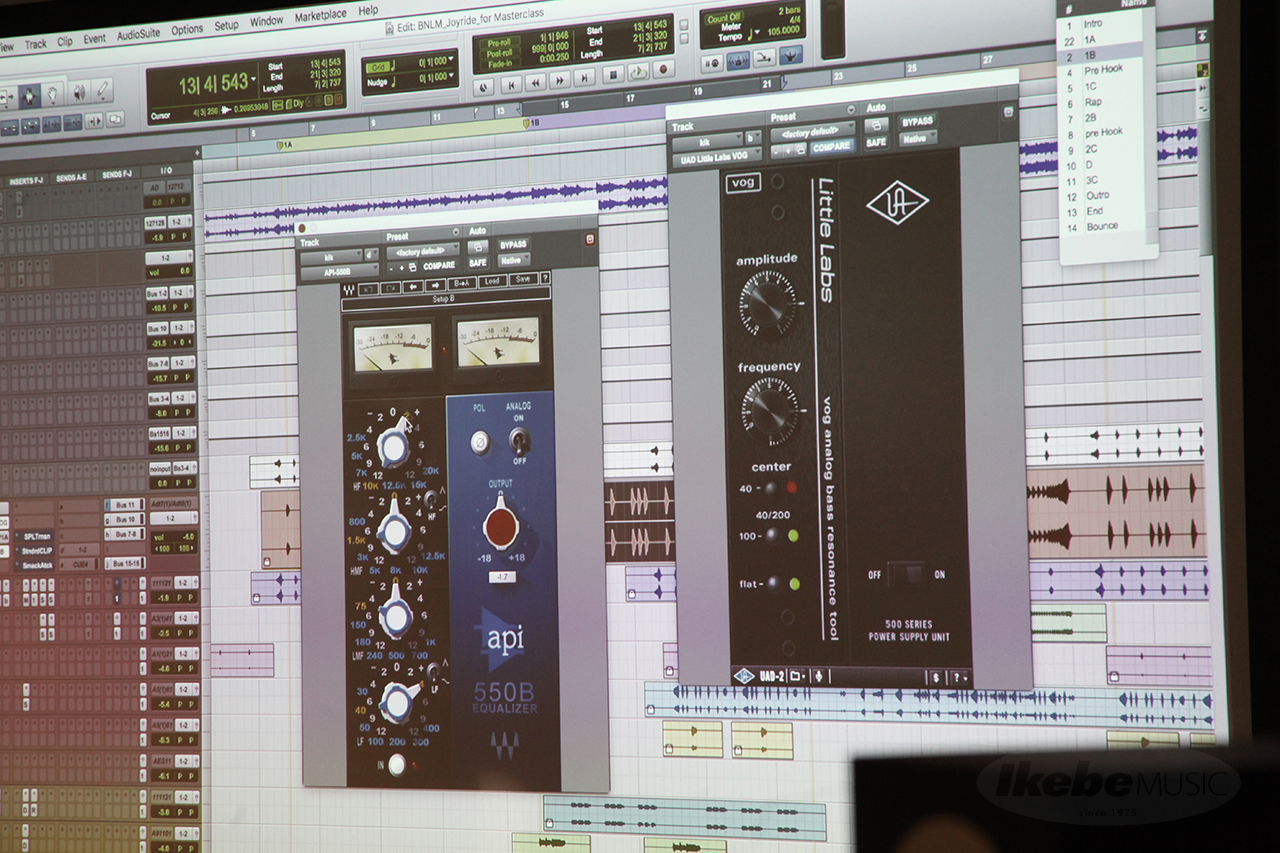The image size is (1280, 853).
Task: Click the COMPARE button in VOG plugin
Action: tap(831, 146)
